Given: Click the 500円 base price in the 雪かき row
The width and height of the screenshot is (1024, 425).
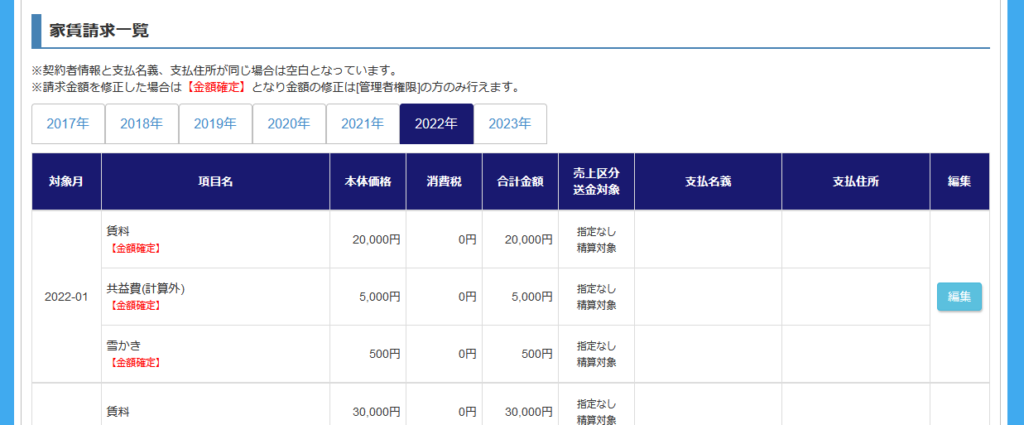Looking at the screenshot, I should click(385, 354).
